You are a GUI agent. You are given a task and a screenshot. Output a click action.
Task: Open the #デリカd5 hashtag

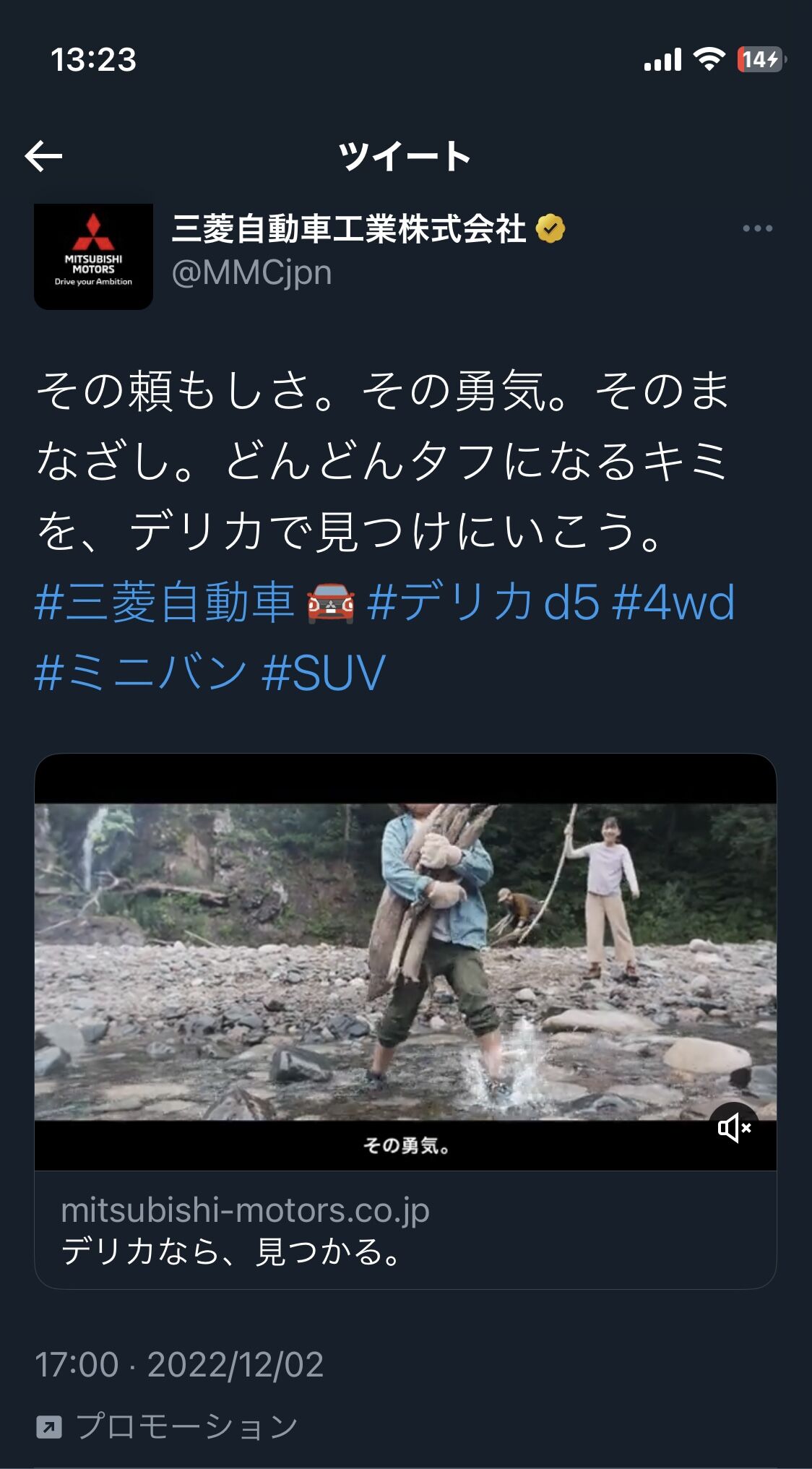click(483, 602)
